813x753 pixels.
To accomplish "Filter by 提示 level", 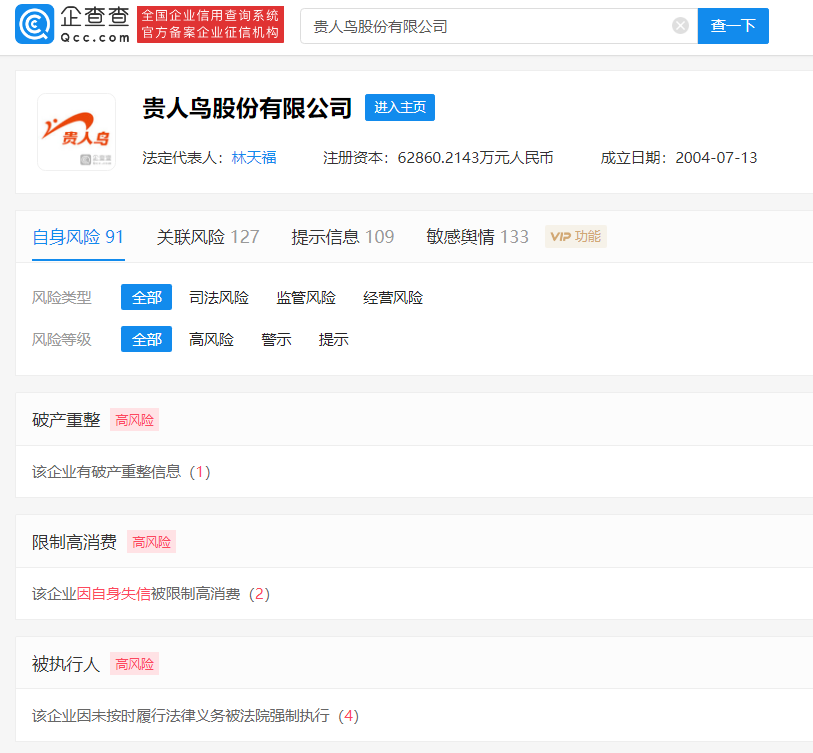I will click(x=333, y=340).
